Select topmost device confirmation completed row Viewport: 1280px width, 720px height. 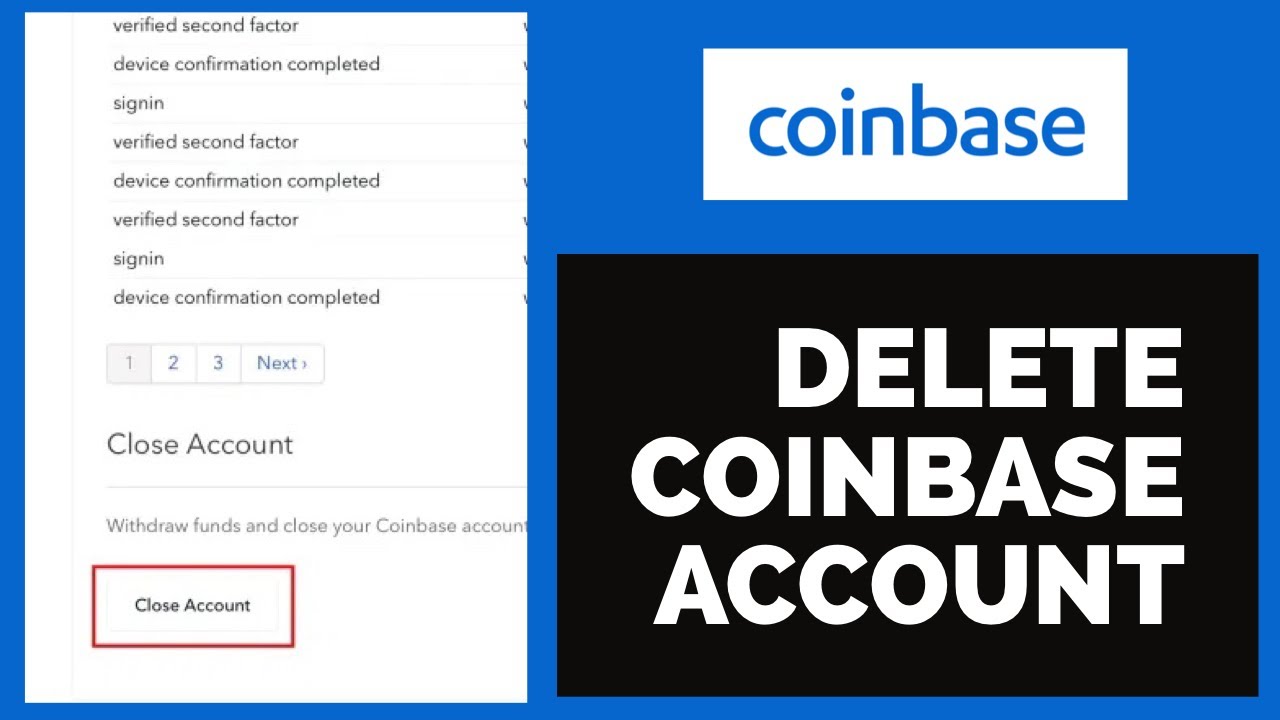click(x=316, y=64)
